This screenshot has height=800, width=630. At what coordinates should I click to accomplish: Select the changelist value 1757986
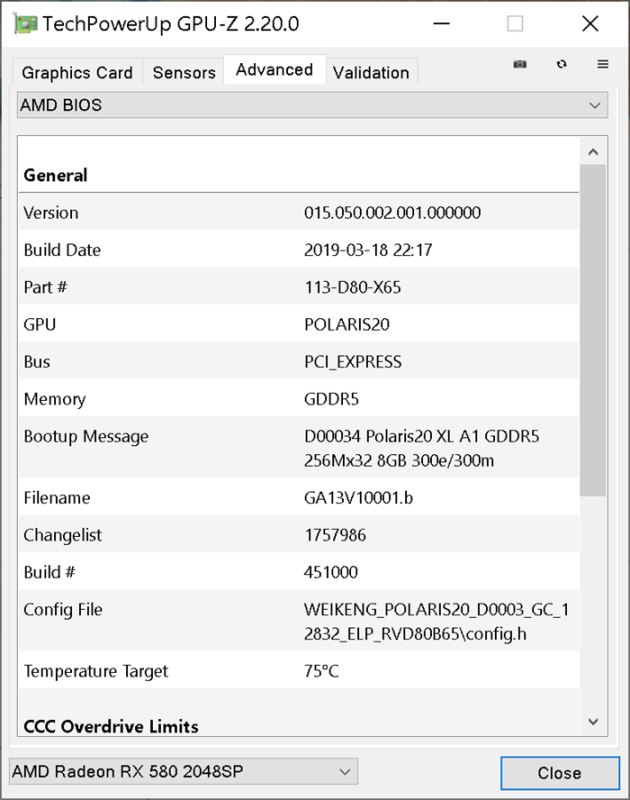click(x=335, y=535)
